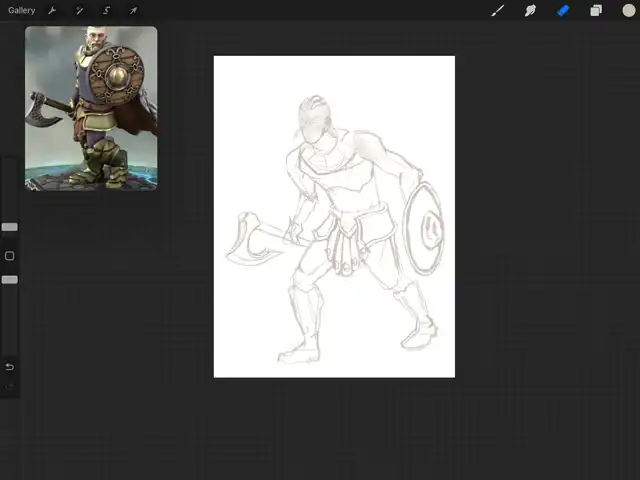Select the Smudge tool
The height and width of the screenshot is (480, 640).
pos(530,10)
